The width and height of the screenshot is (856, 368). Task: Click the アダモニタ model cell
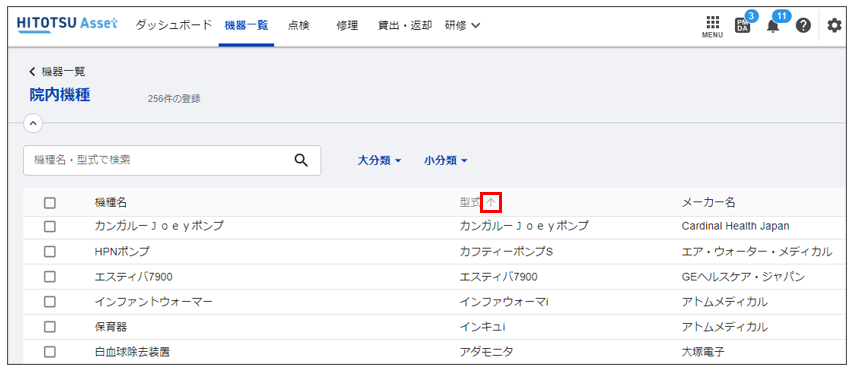pyautogui.click(x=487, y=352)
